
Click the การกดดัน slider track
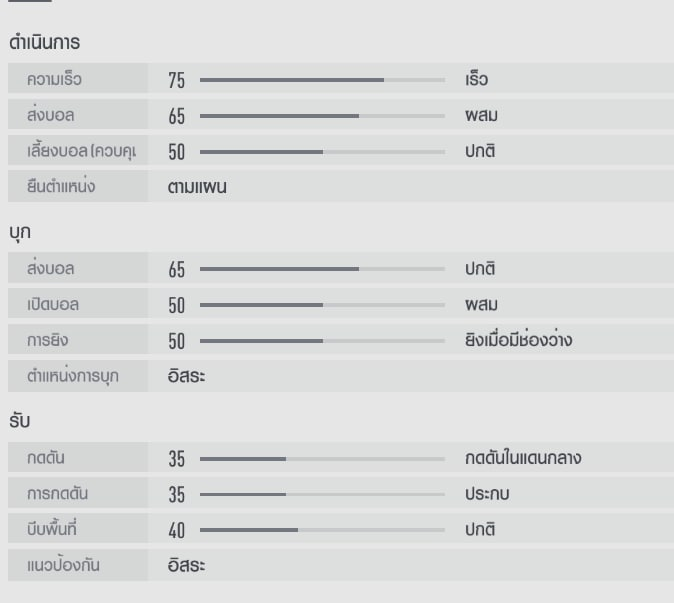coord(322,495)
